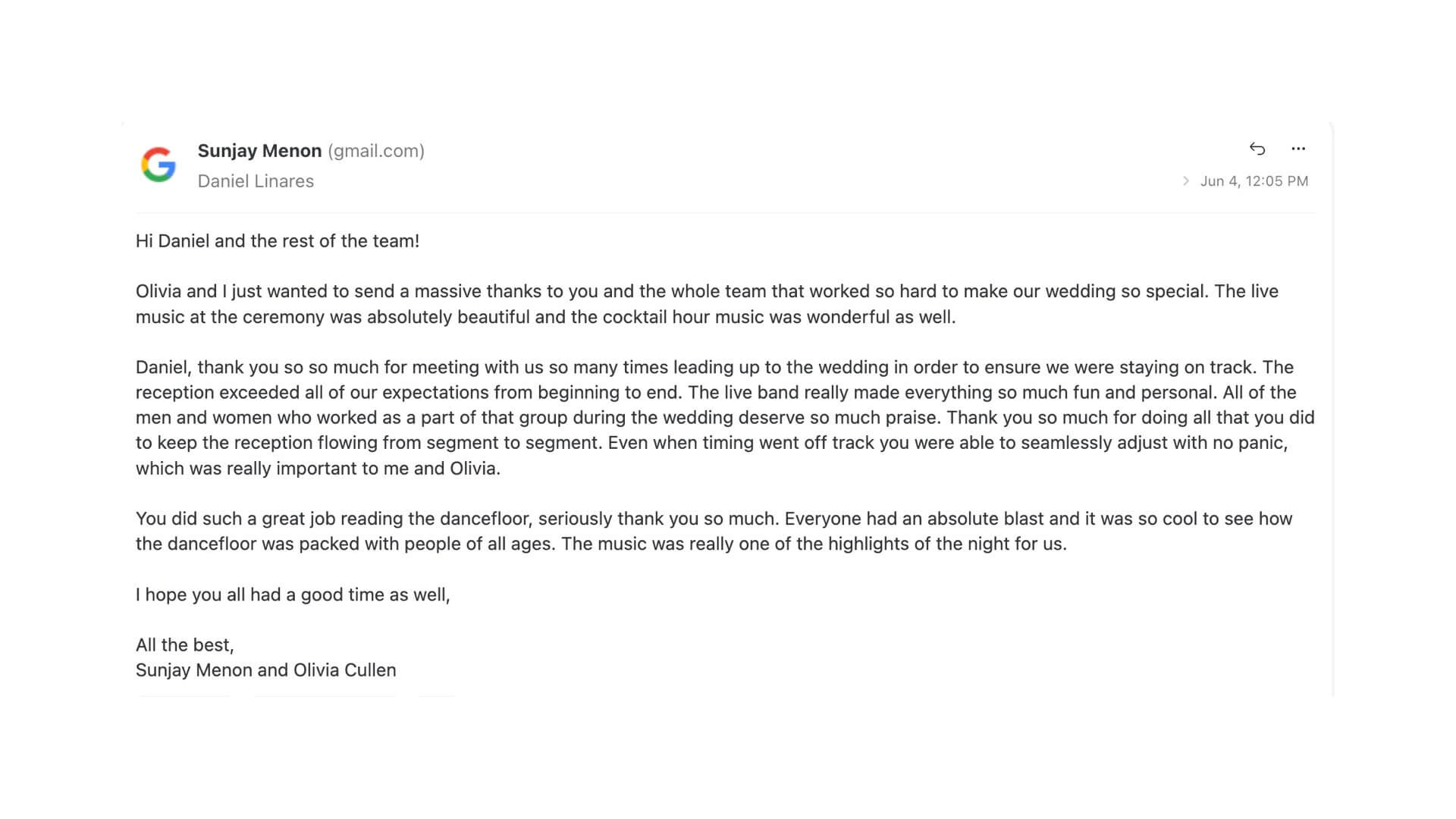Select the greeting line of the email
This screenshot has height=819, width=1456.
click(x=277, y=240)
